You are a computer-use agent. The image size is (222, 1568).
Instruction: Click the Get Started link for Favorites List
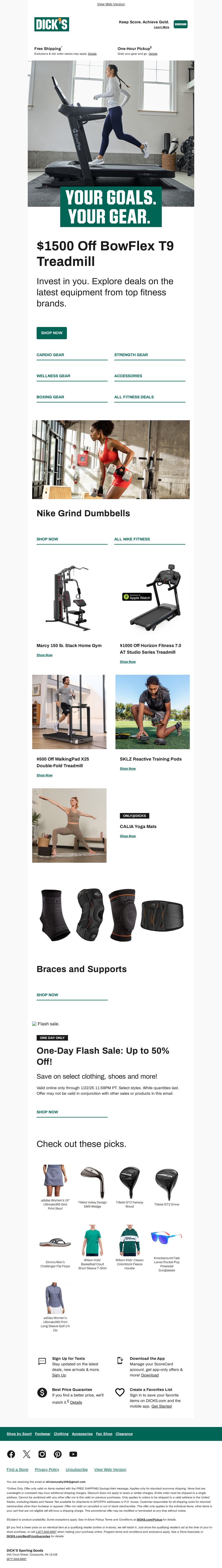point(162,1406)
